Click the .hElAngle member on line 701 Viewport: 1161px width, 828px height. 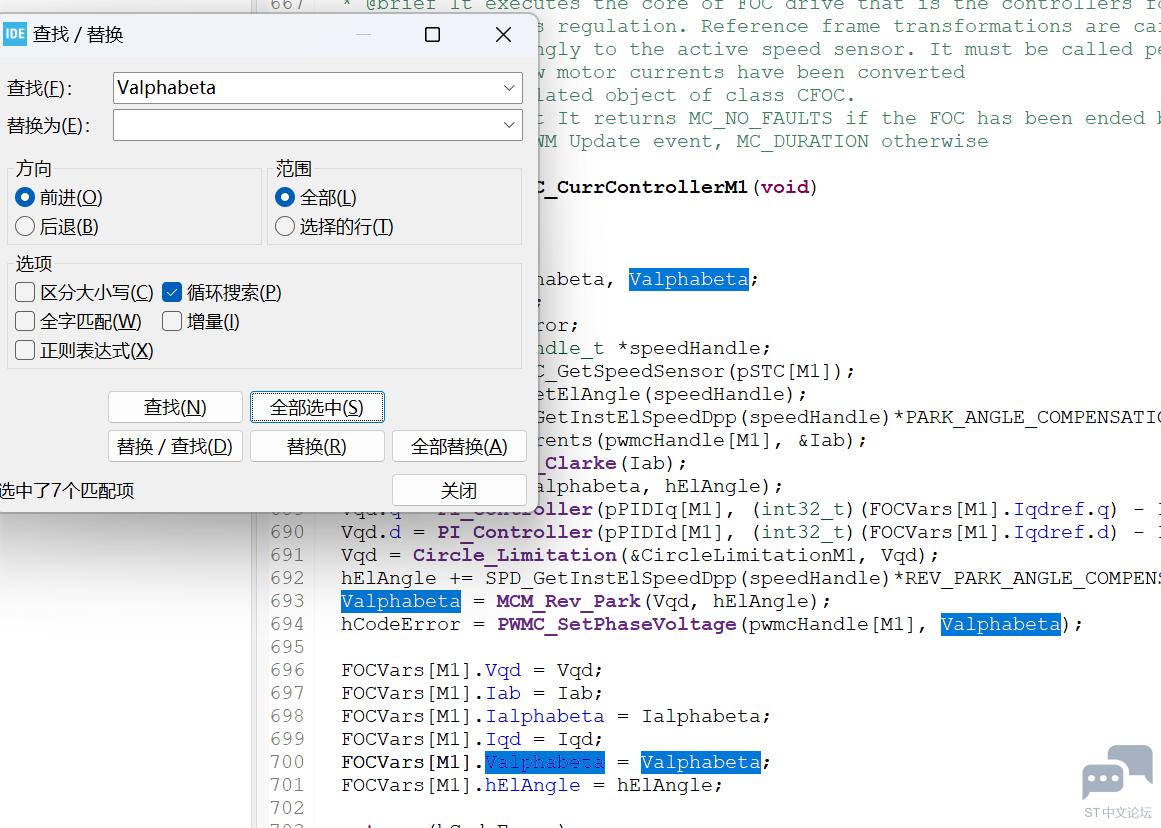[x=532, y=785]
